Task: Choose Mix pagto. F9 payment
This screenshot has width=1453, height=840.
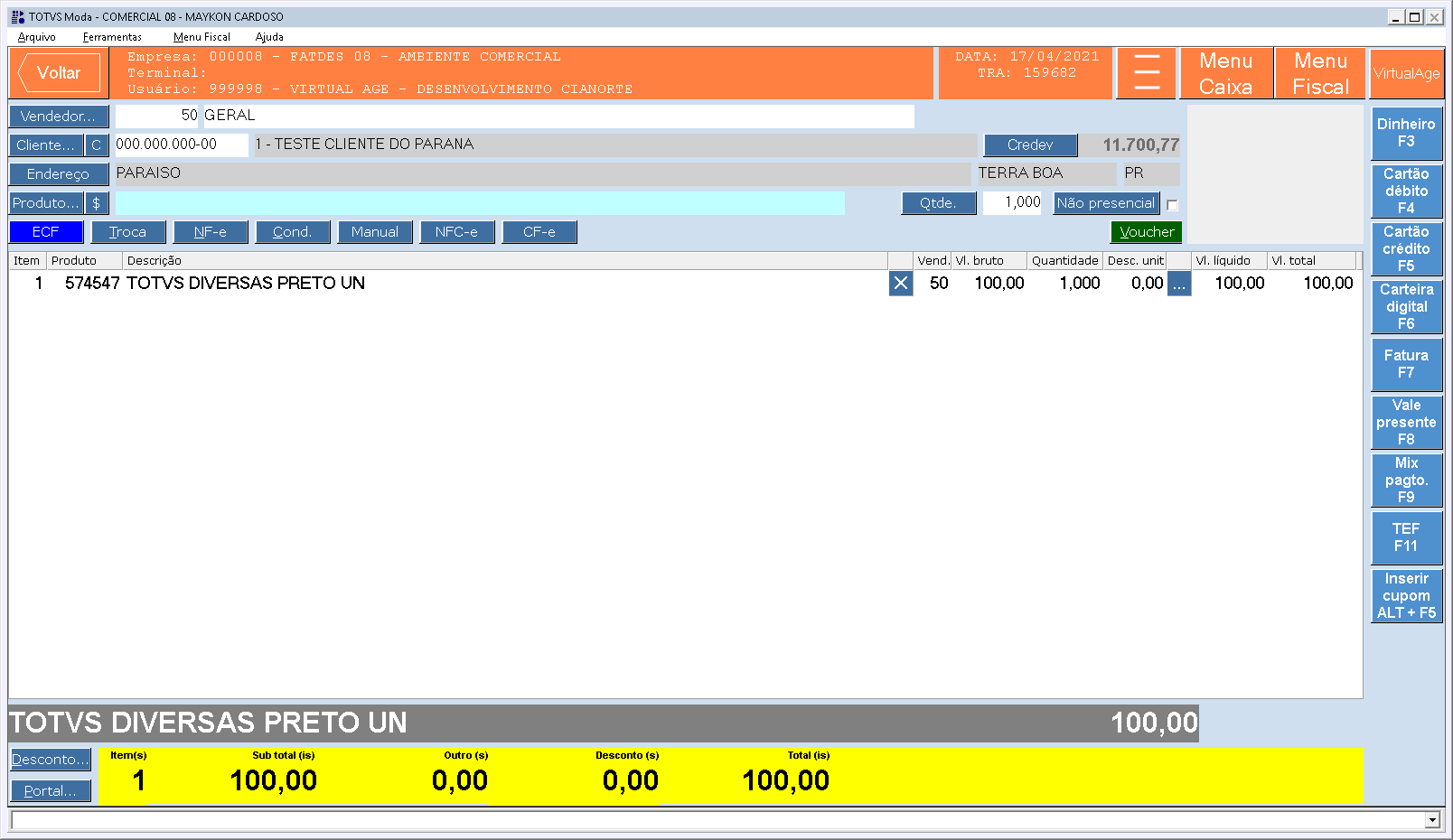Action: pyautogui.click(x=1407, y=480)
